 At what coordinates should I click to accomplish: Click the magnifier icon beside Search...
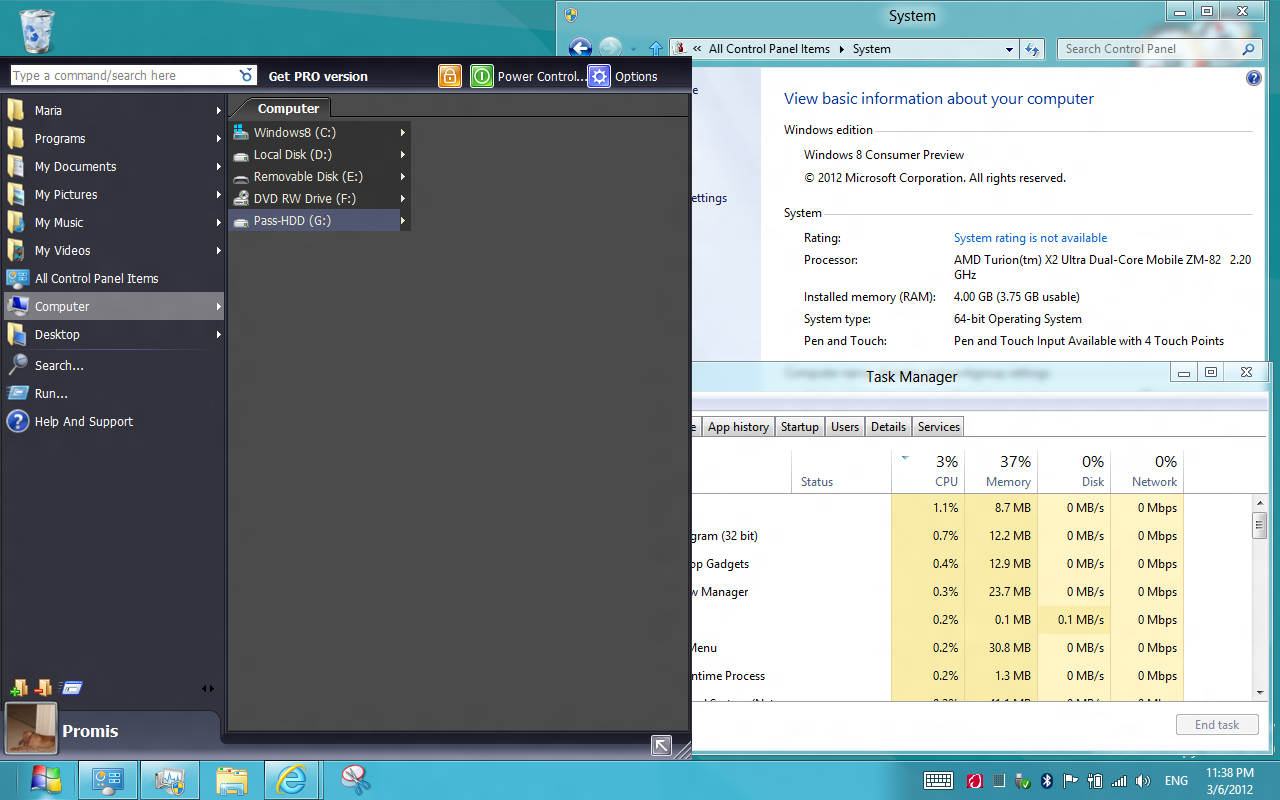(17, 365)
